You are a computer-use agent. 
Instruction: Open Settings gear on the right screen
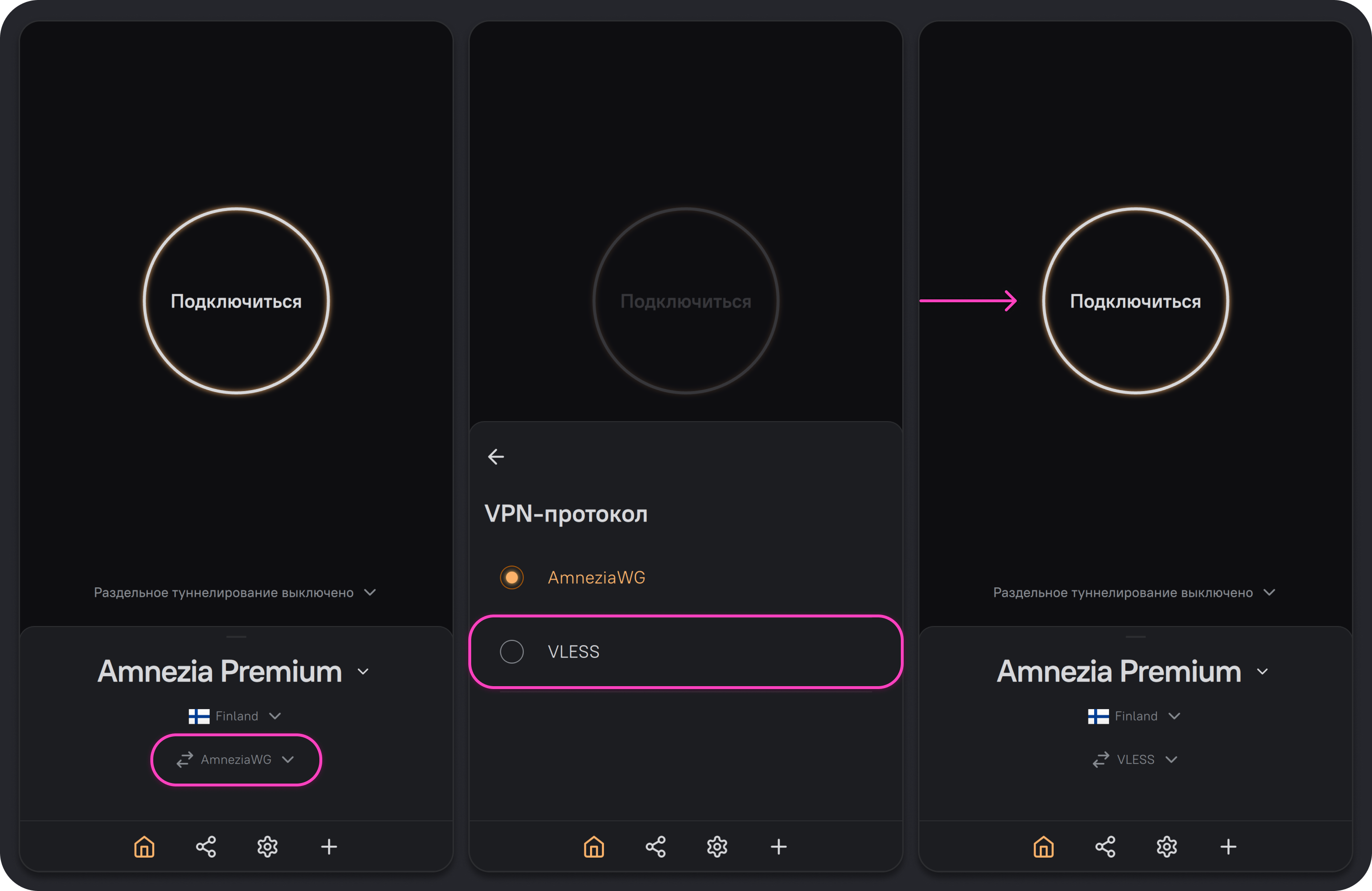coord(1167,847)
